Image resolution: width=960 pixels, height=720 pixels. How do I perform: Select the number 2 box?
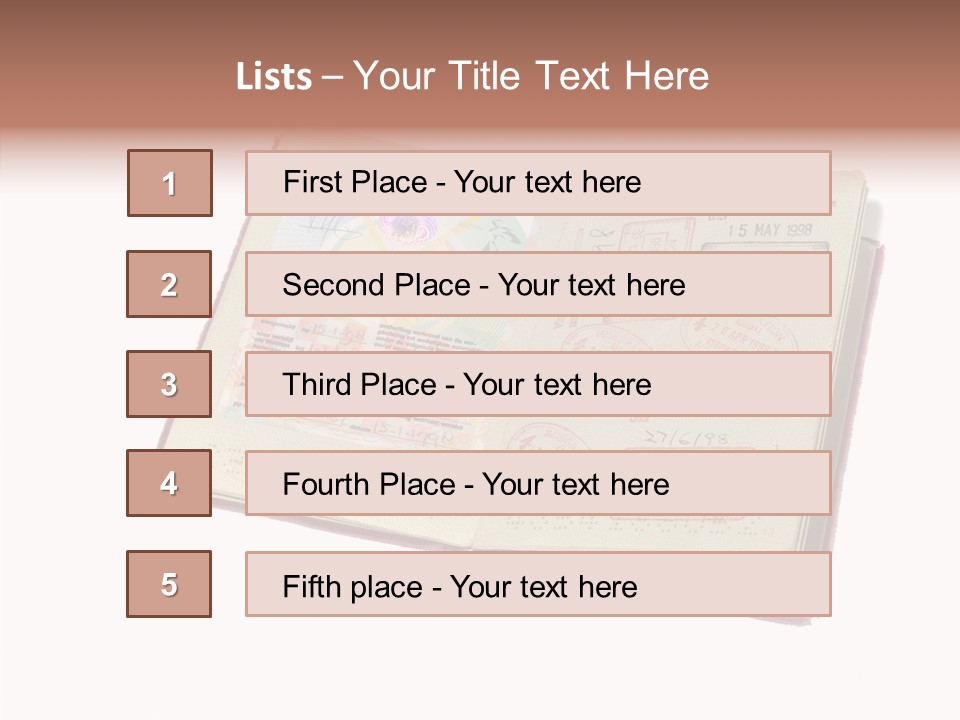(169, 284)
